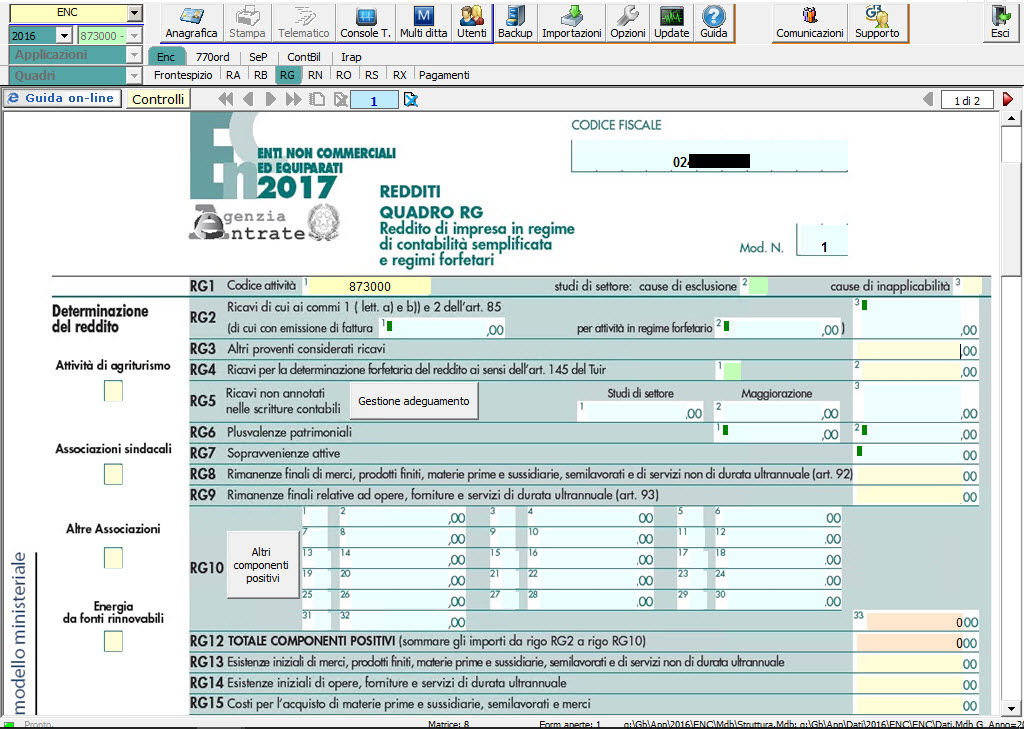The height and width of the screenshot is (729, 1024).
Task: Click the Stampa printer icon
Action: [247, 23]
